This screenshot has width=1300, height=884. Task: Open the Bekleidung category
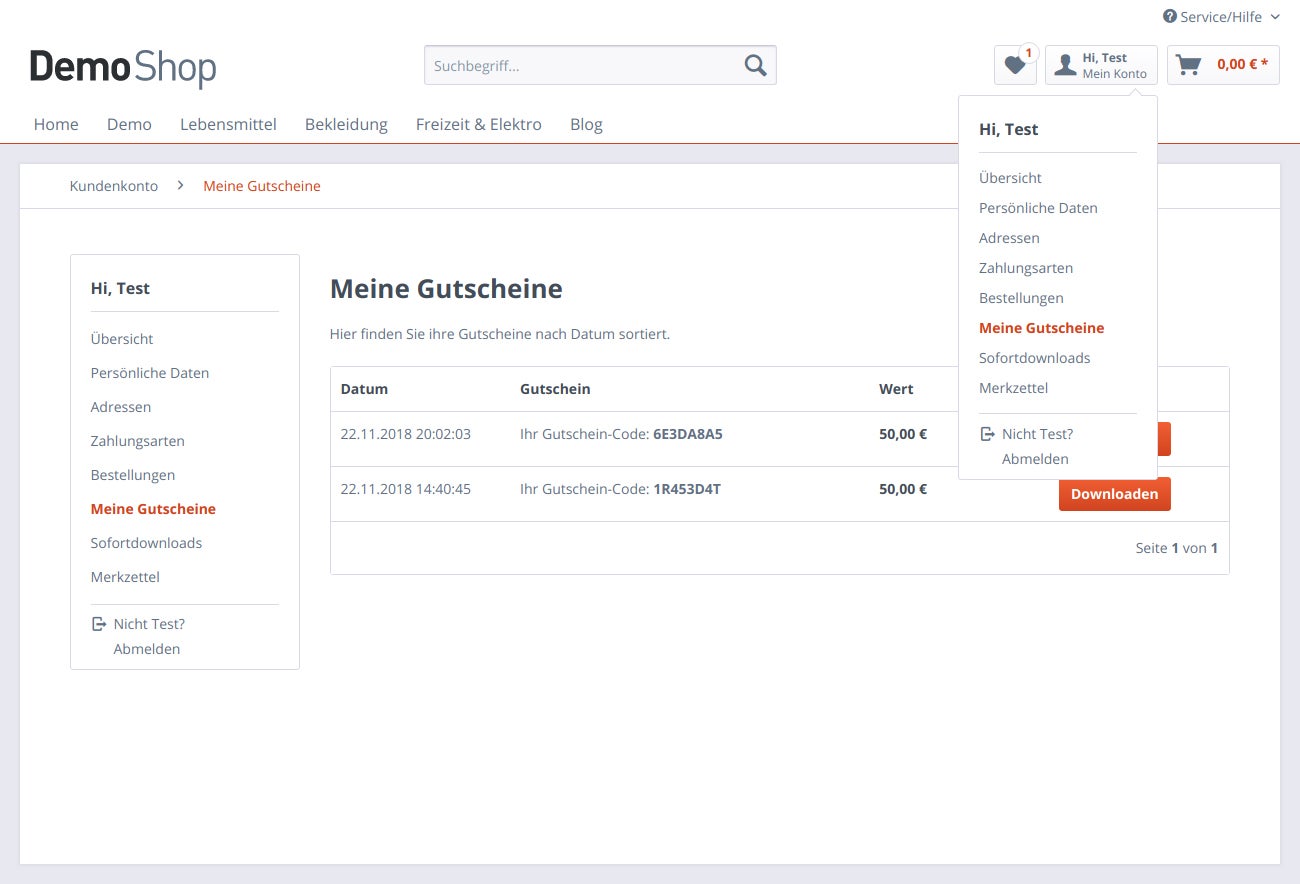(346, 124)
